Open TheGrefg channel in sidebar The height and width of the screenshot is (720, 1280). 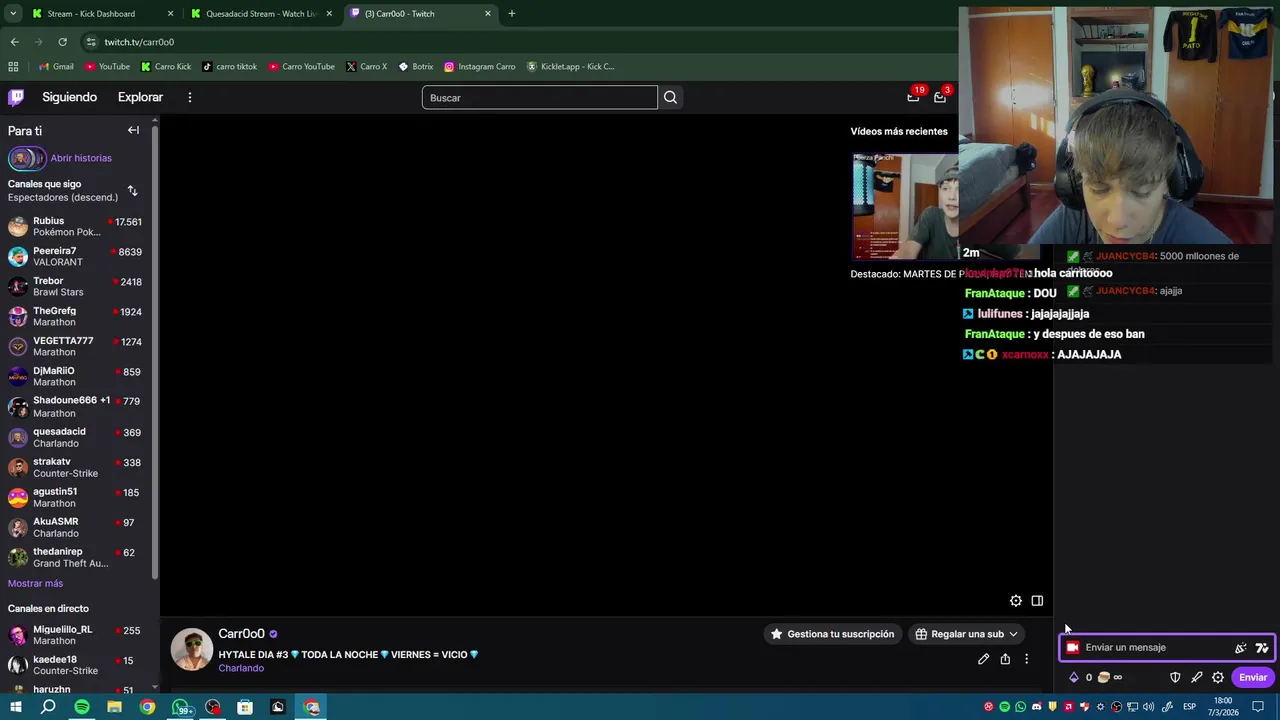[76, 316]
